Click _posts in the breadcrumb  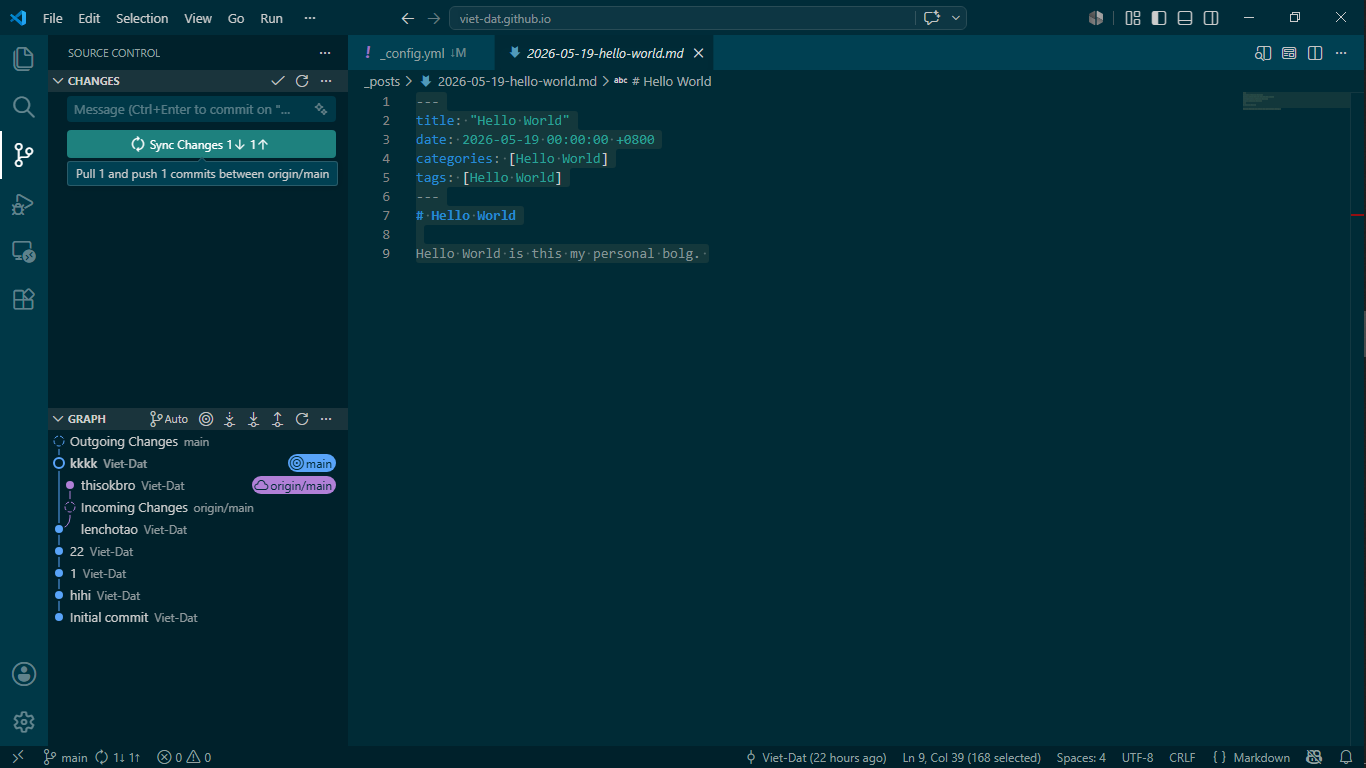(x=382, y=81)
